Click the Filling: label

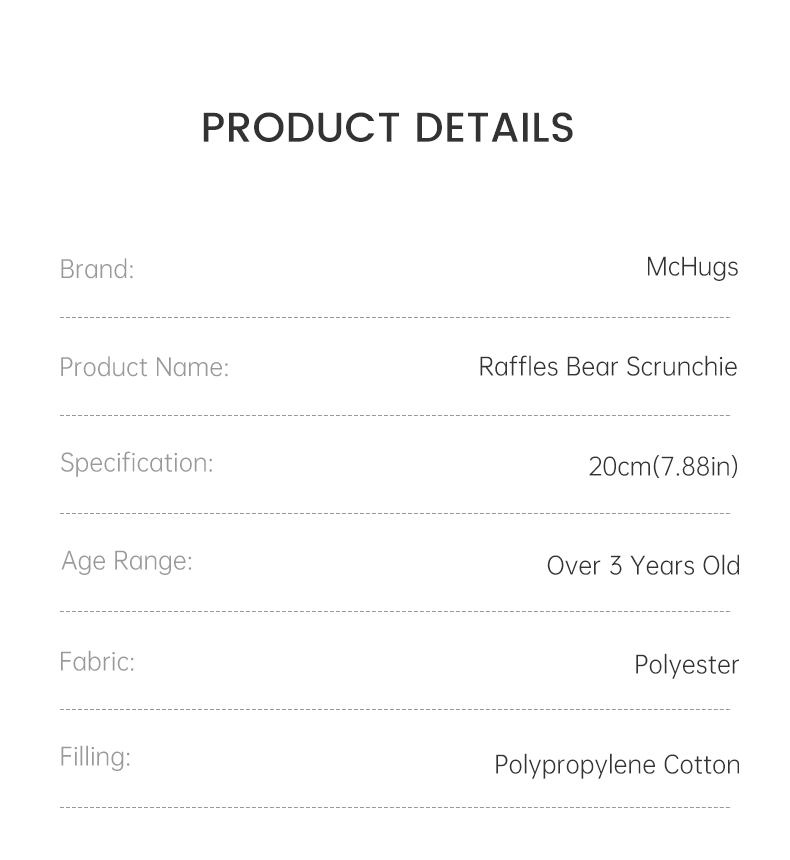pyautogui.click(x=95, y=757)
